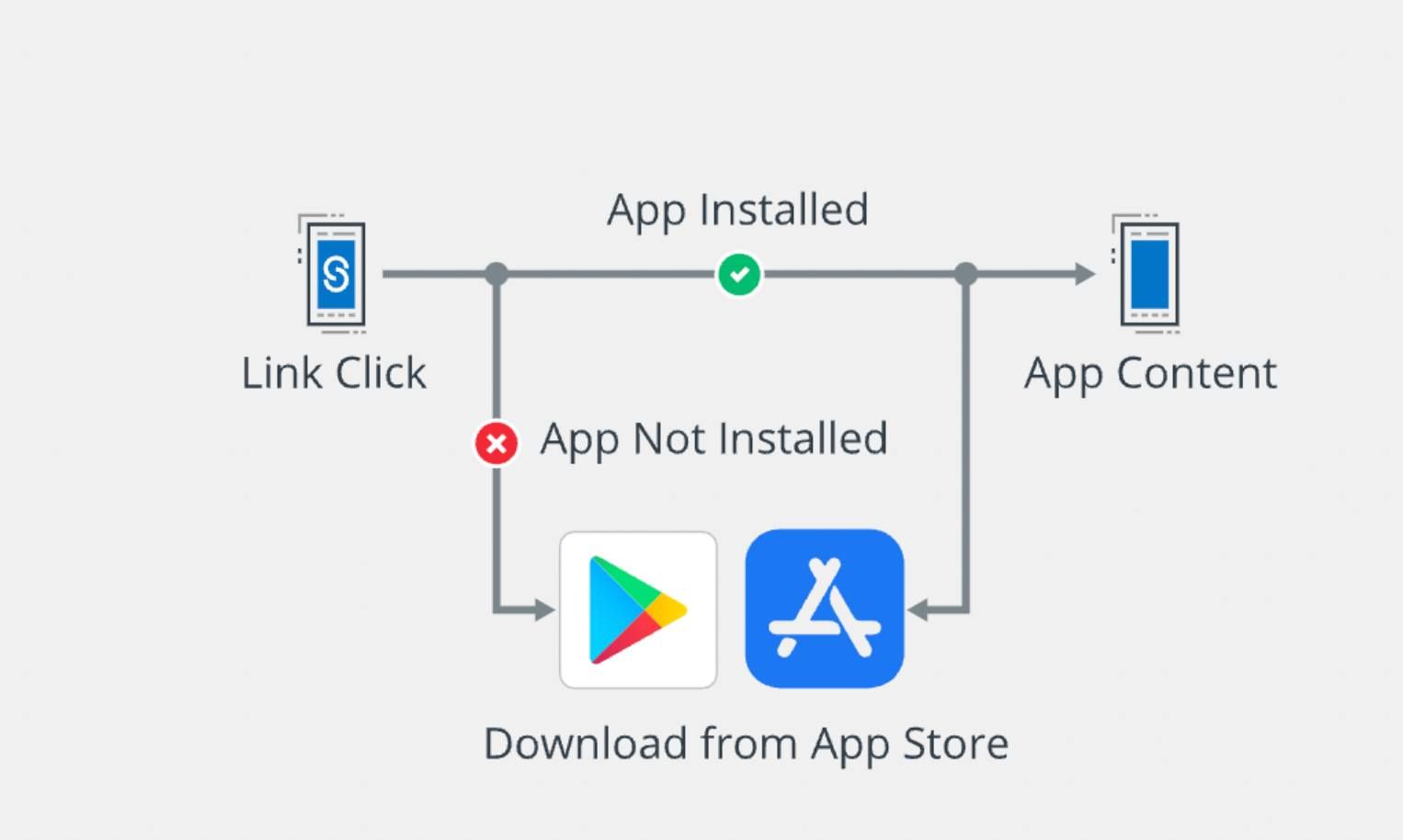Click the Download from App Store caption
The width and height of the screenshot is (1403, 840).
[x=747, y=744]
